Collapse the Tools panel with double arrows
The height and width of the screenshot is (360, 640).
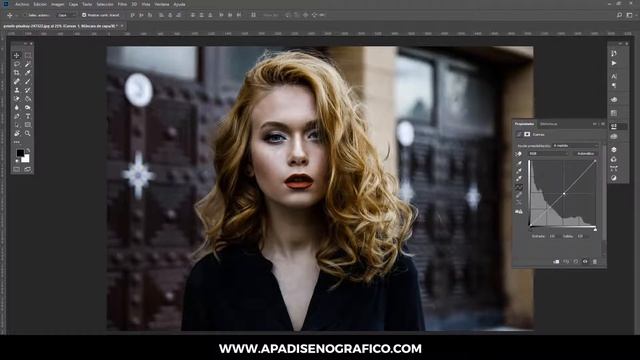click(x=24, y=43)
